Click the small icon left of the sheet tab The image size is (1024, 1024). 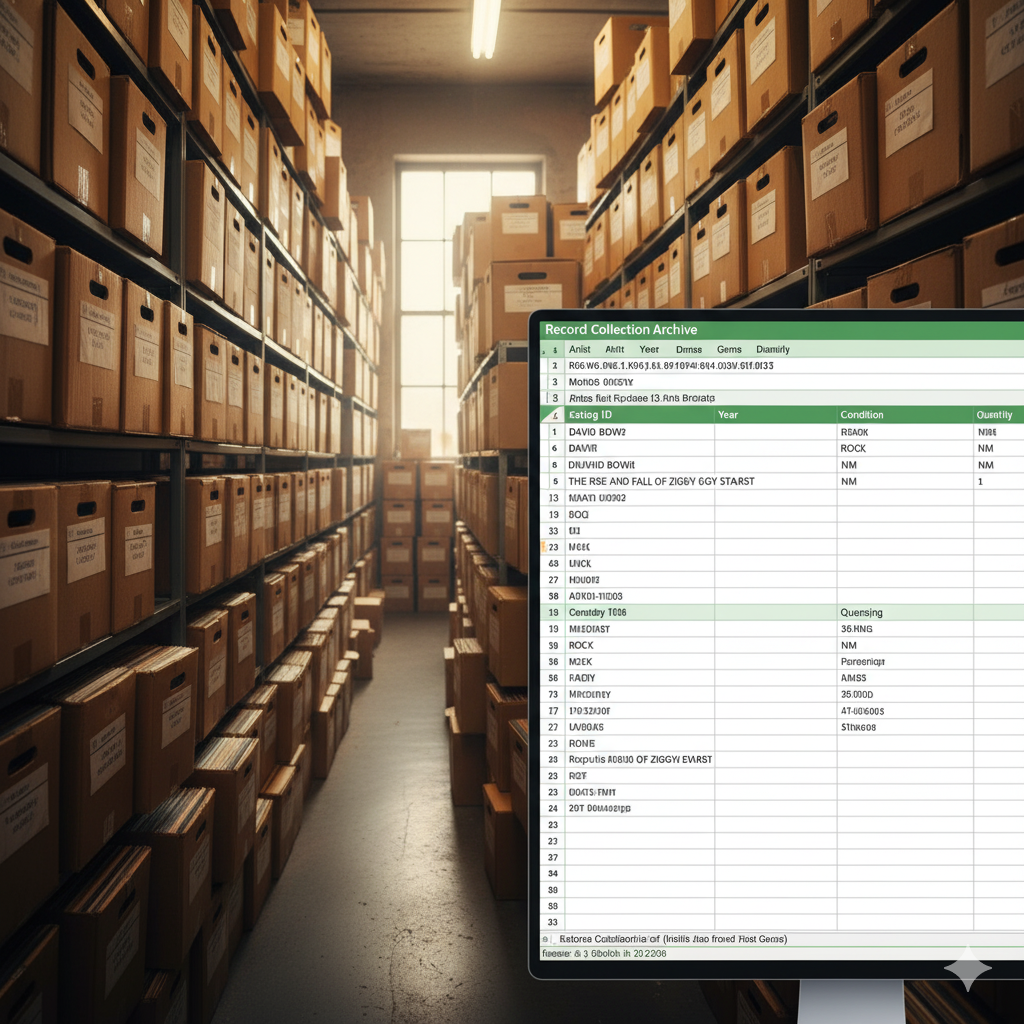(546, 939)
